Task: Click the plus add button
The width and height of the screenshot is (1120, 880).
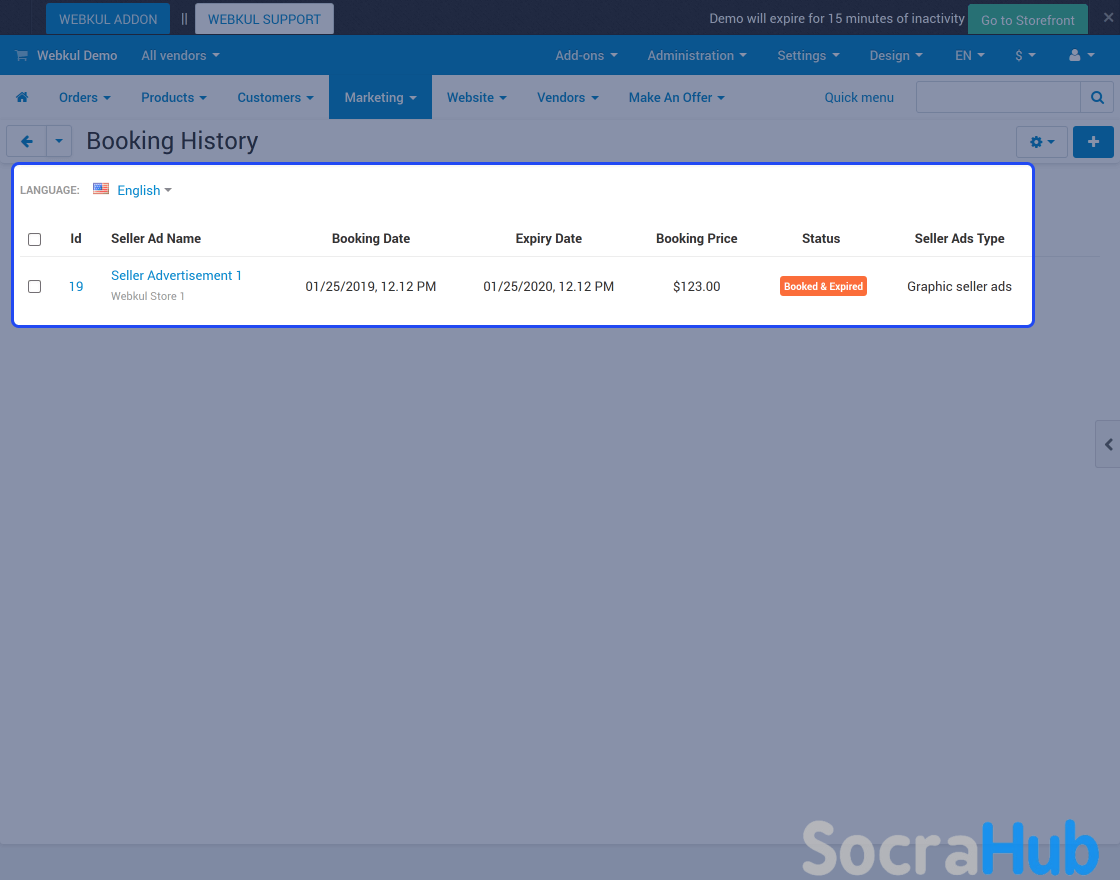Action: pos(1093,142)
